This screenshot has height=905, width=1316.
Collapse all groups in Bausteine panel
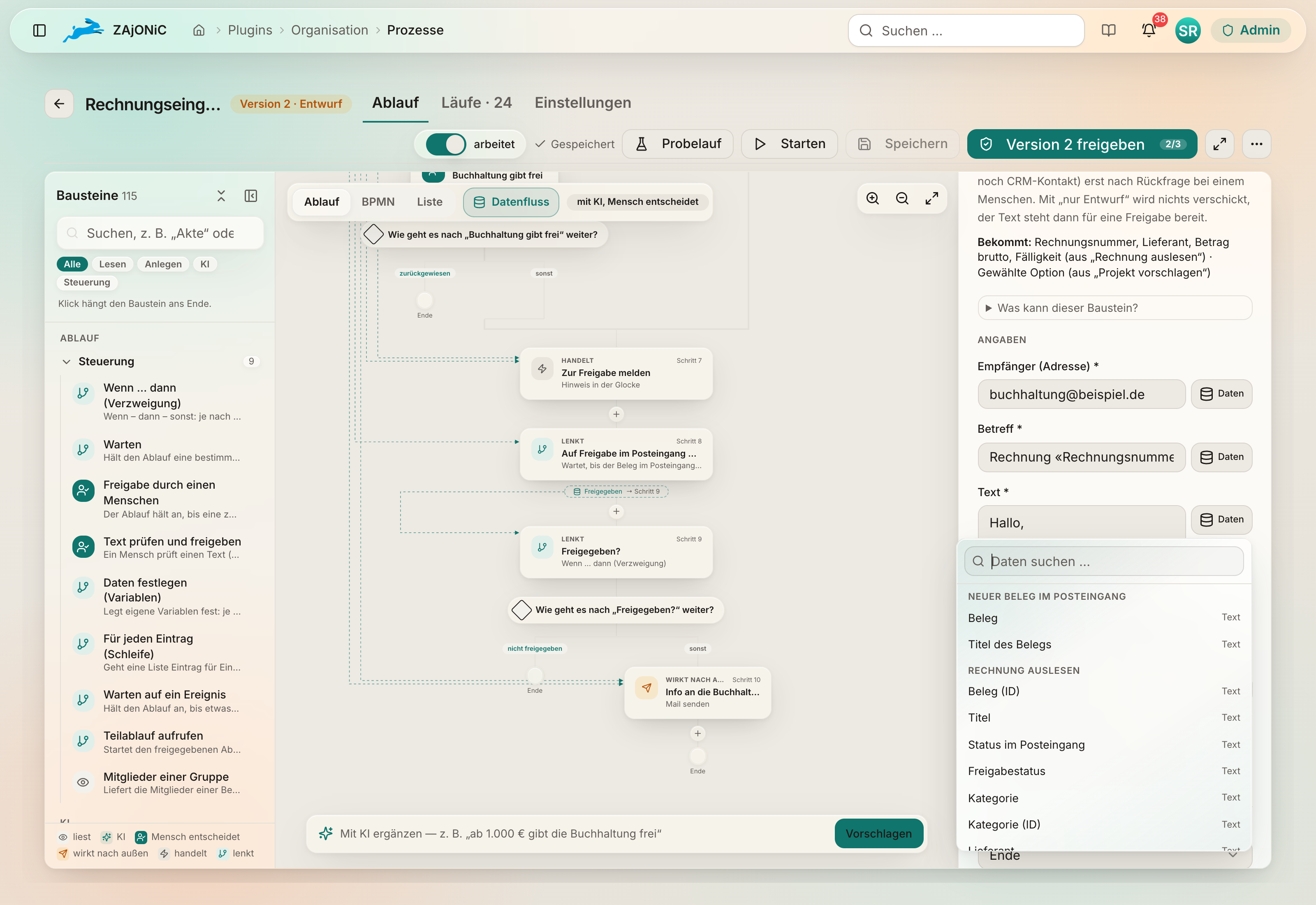tap(221, 196)
